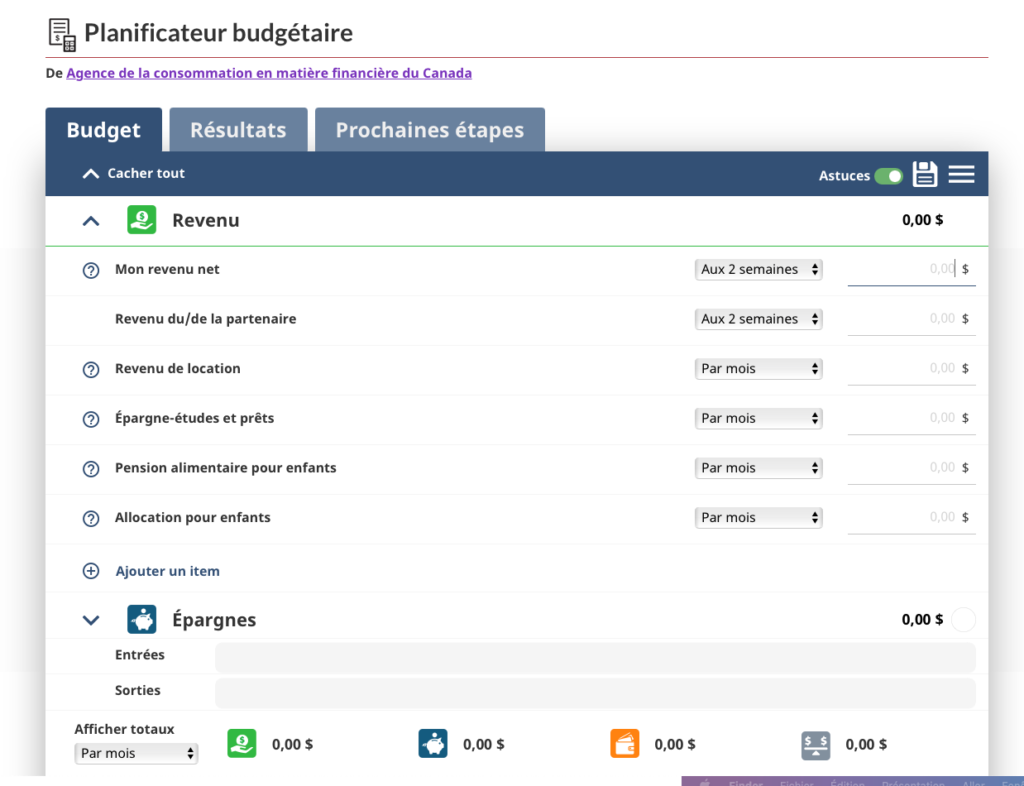Click the help icon beside Revenu de location
The image size is (1024, 786).
[x=90, y=368]
